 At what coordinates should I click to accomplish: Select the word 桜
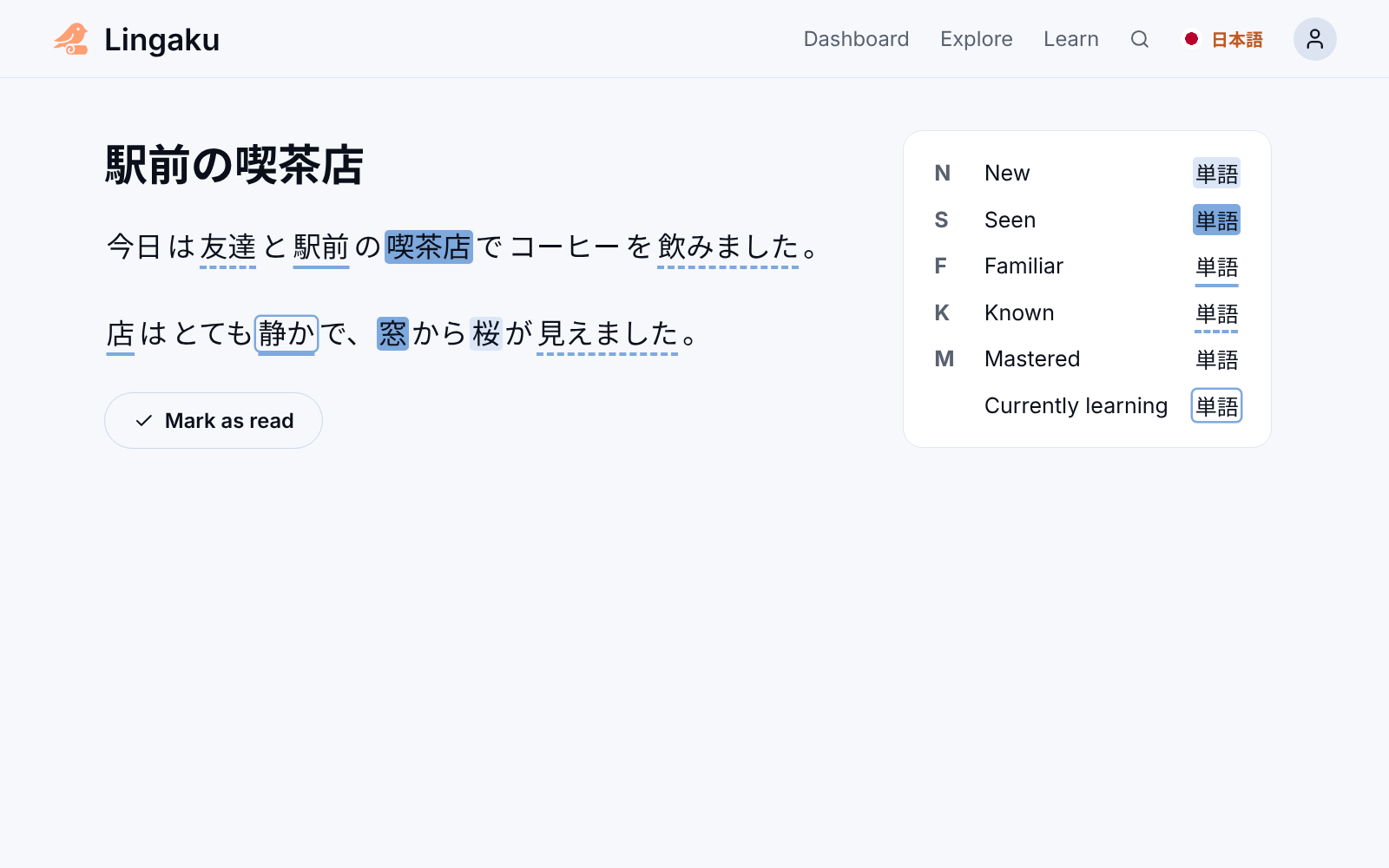pyautogui.click(x=486, y=333)
